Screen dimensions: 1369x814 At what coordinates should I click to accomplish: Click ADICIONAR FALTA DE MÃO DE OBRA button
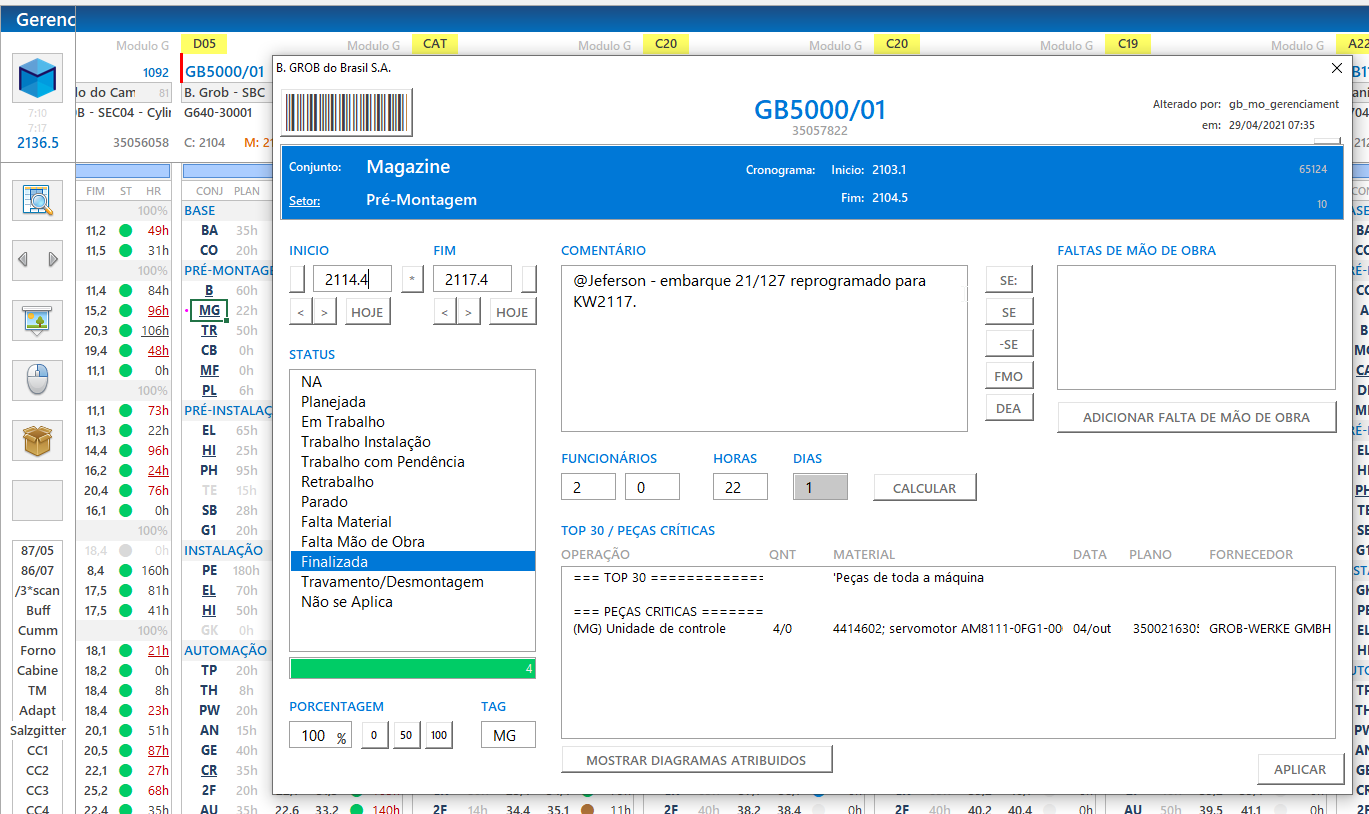coord(1196,417)
